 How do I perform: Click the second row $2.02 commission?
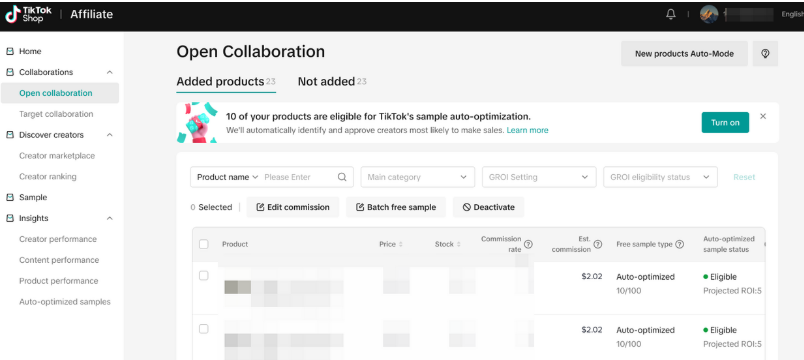(592, 330)
